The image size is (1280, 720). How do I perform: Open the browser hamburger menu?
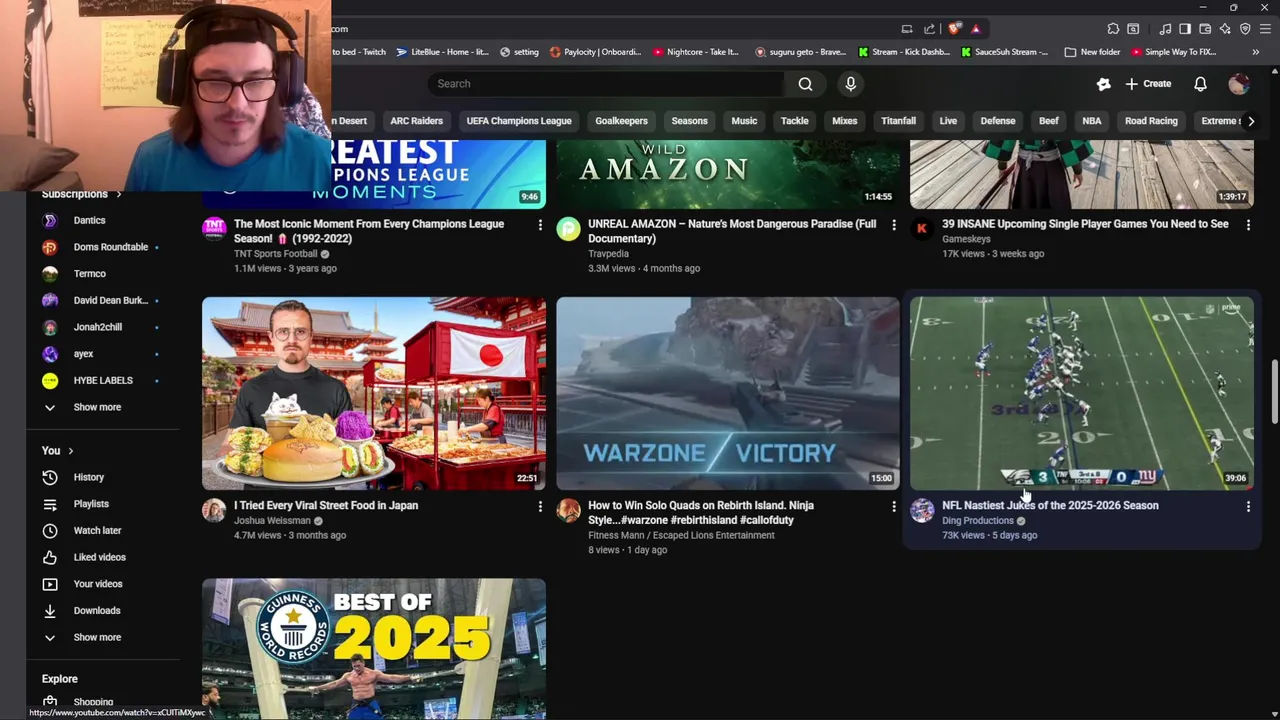coord(1265,29)
